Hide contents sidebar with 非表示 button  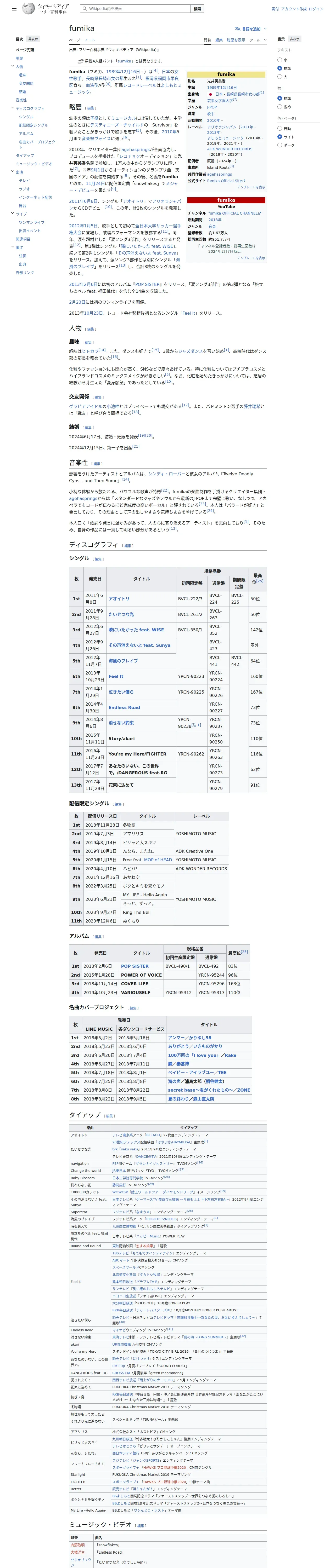click(33, 39)
